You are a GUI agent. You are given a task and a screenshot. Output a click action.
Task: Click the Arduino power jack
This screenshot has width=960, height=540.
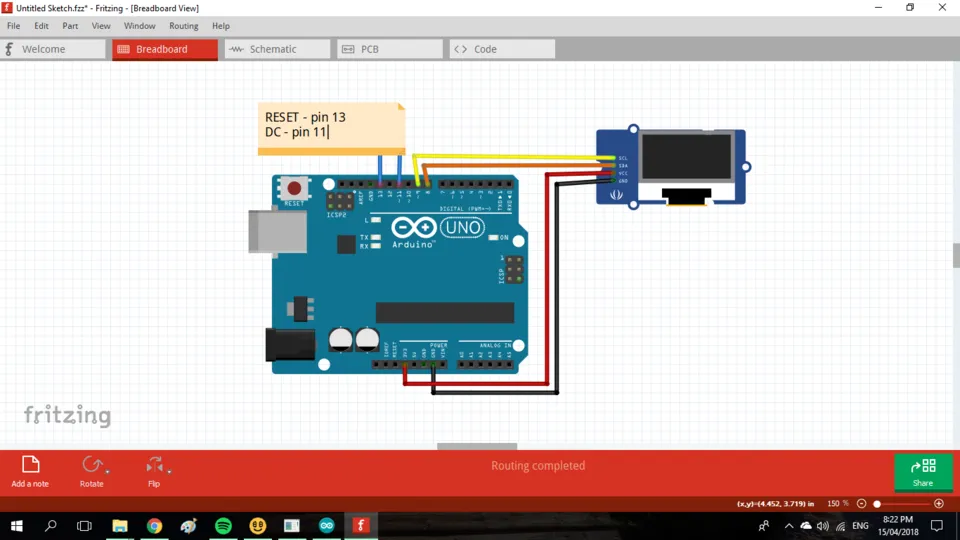(x=290, y=345)
